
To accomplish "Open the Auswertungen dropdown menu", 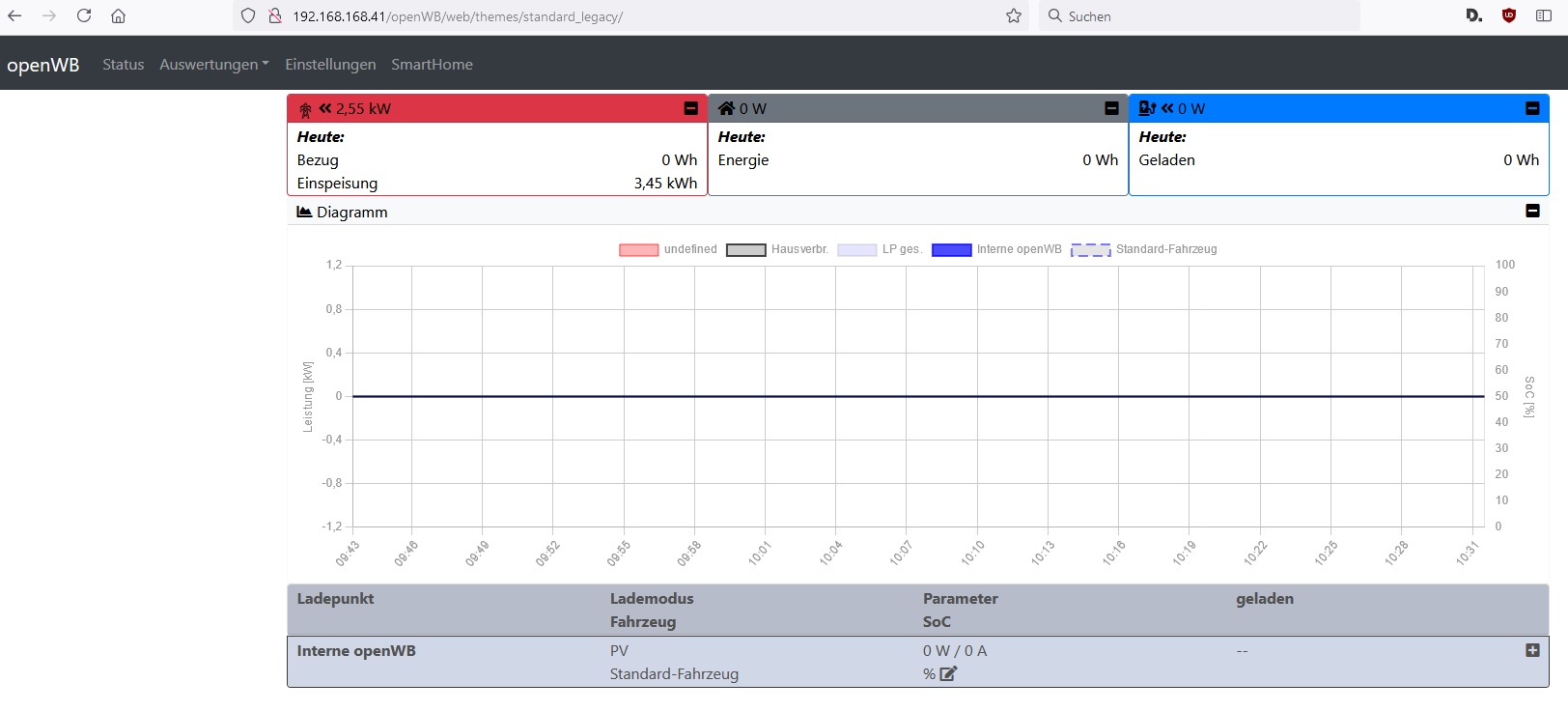I will (x=214, y=64).
